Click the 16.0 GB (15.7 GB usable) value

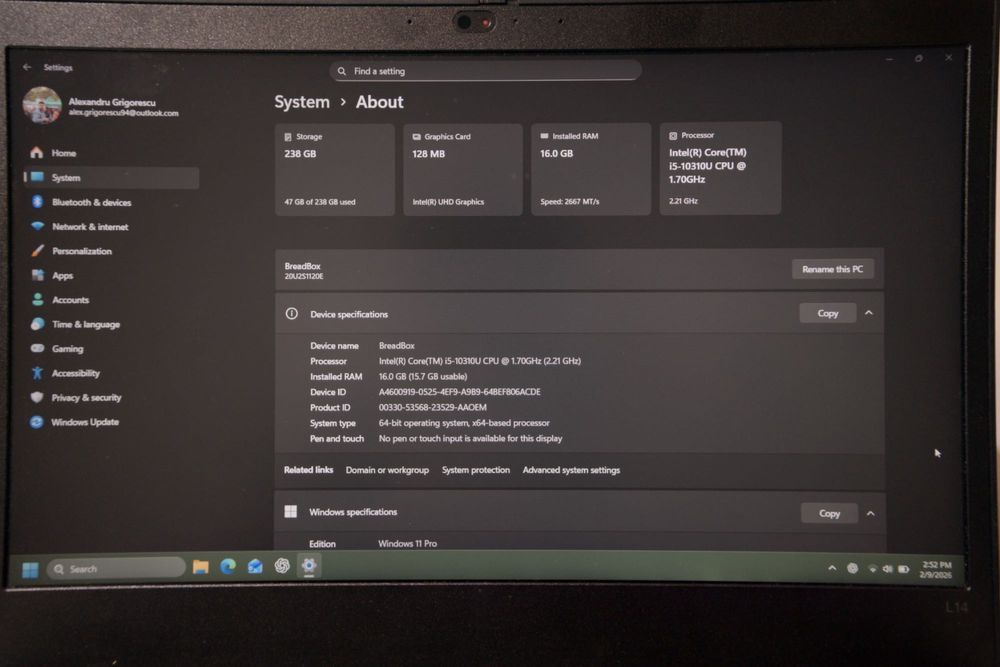point(423,377)
